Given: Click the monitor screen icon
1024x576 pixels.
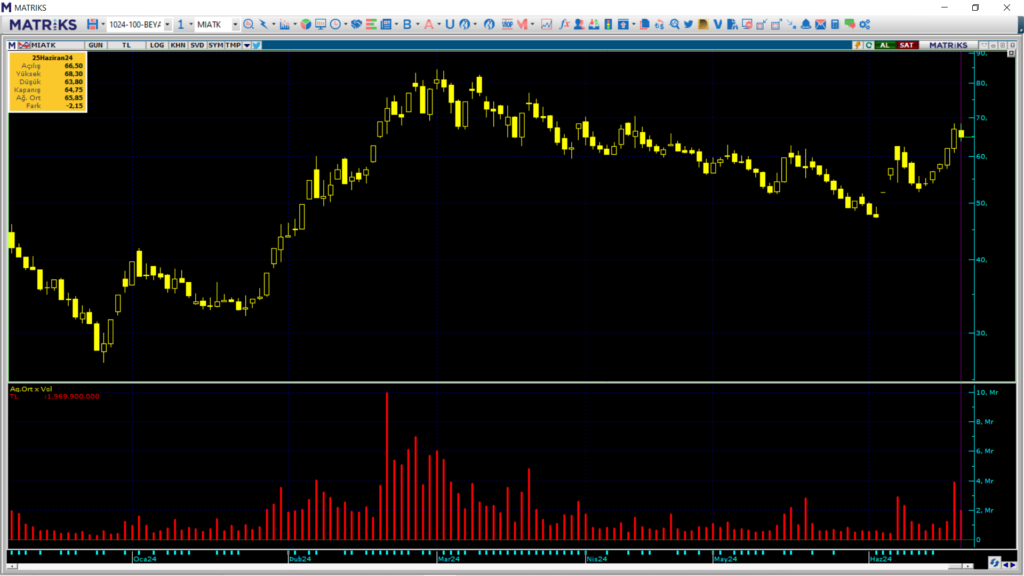Looking at the screenshot, I should [x=321, y=24].
